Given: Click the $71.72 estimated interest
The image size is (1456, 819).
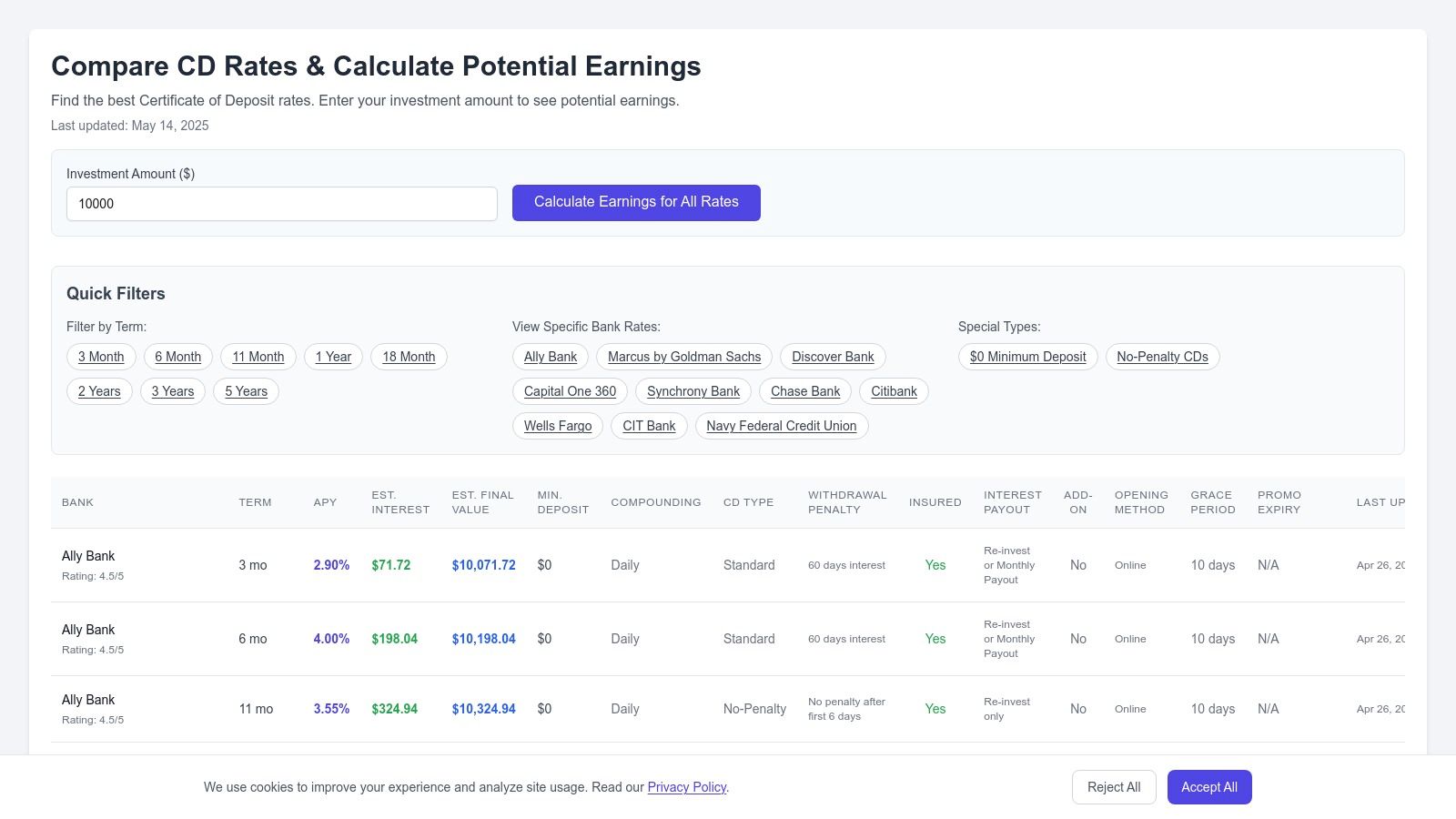Looking at the screenshot, I should (391, 565).
